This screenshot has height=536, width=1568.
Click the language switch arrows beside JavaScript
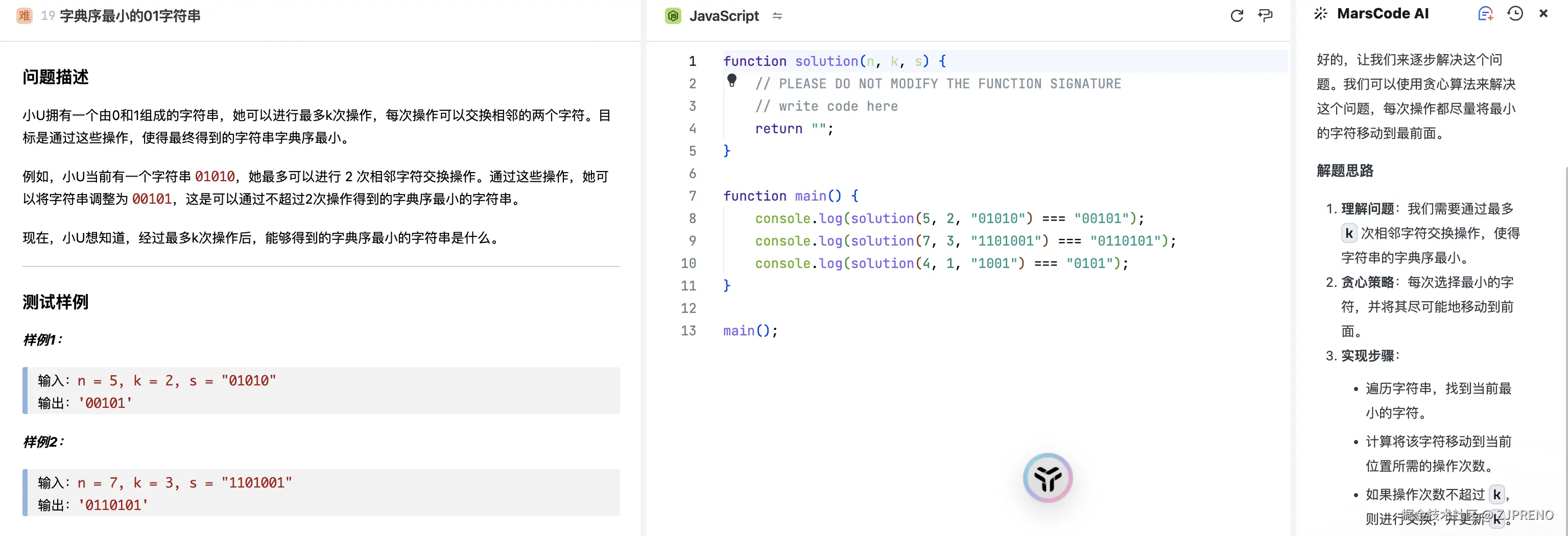(777, 16)
